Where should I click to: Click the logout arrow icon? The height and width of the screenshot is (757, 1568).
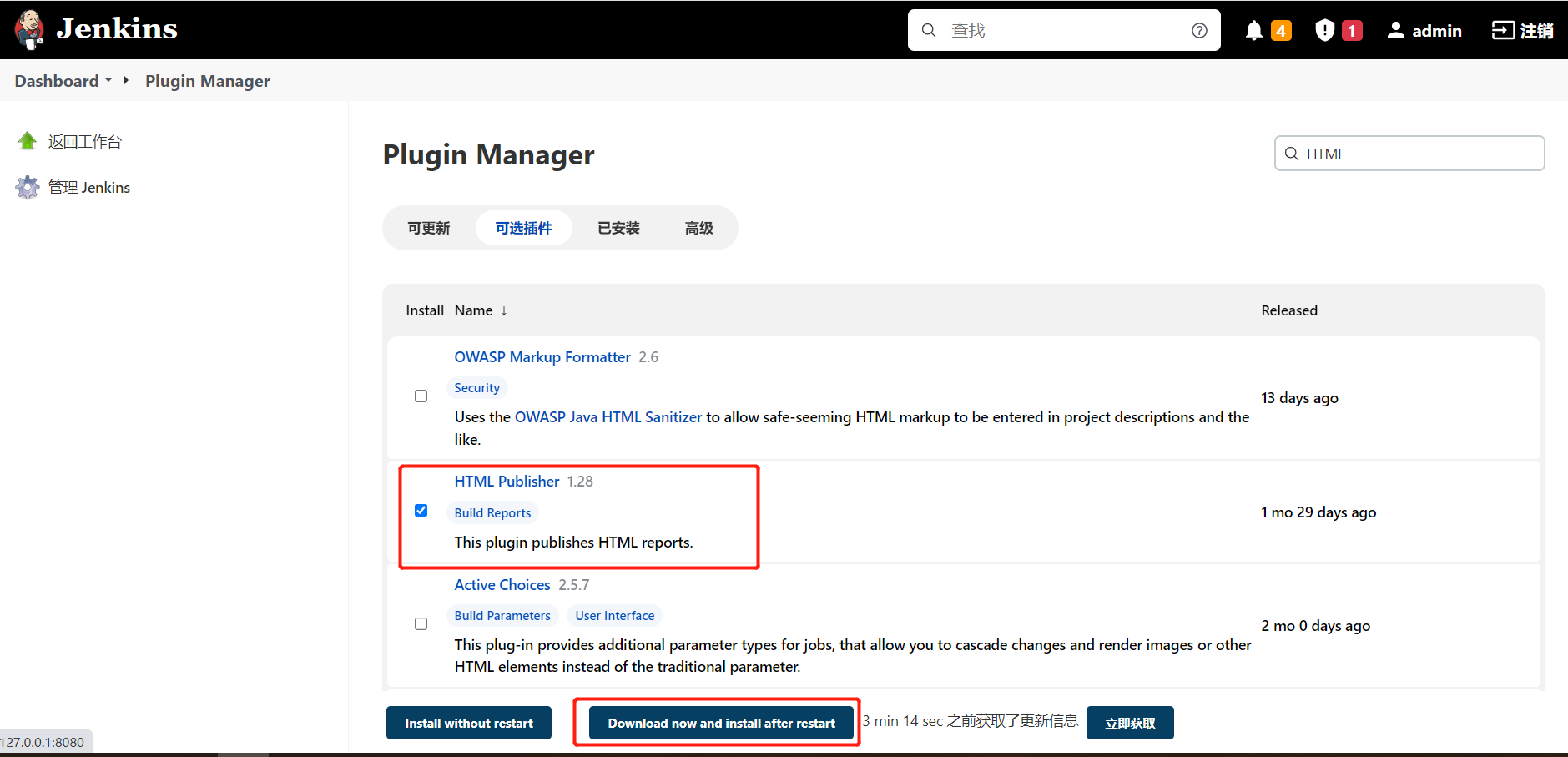point(1503,31)
